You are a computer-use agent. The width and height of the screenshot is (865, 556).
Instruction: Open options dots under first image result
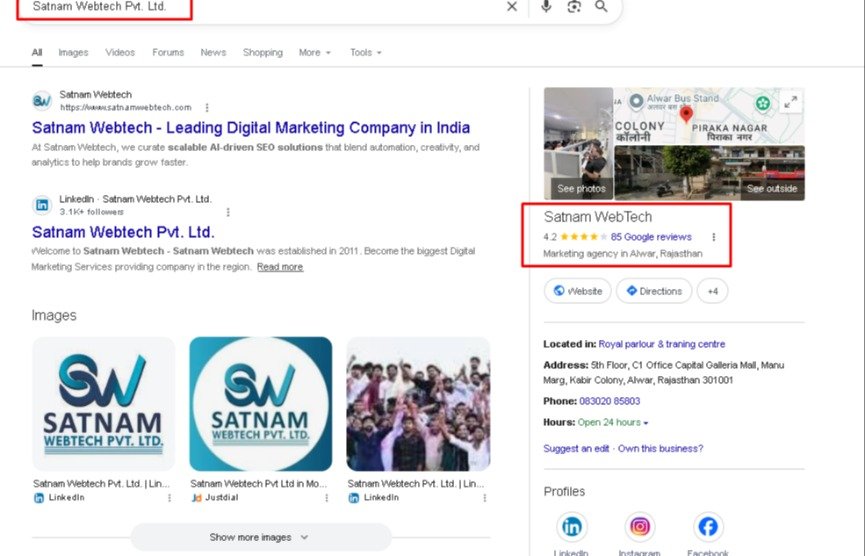pyautogui.click(x=169, y=498)
